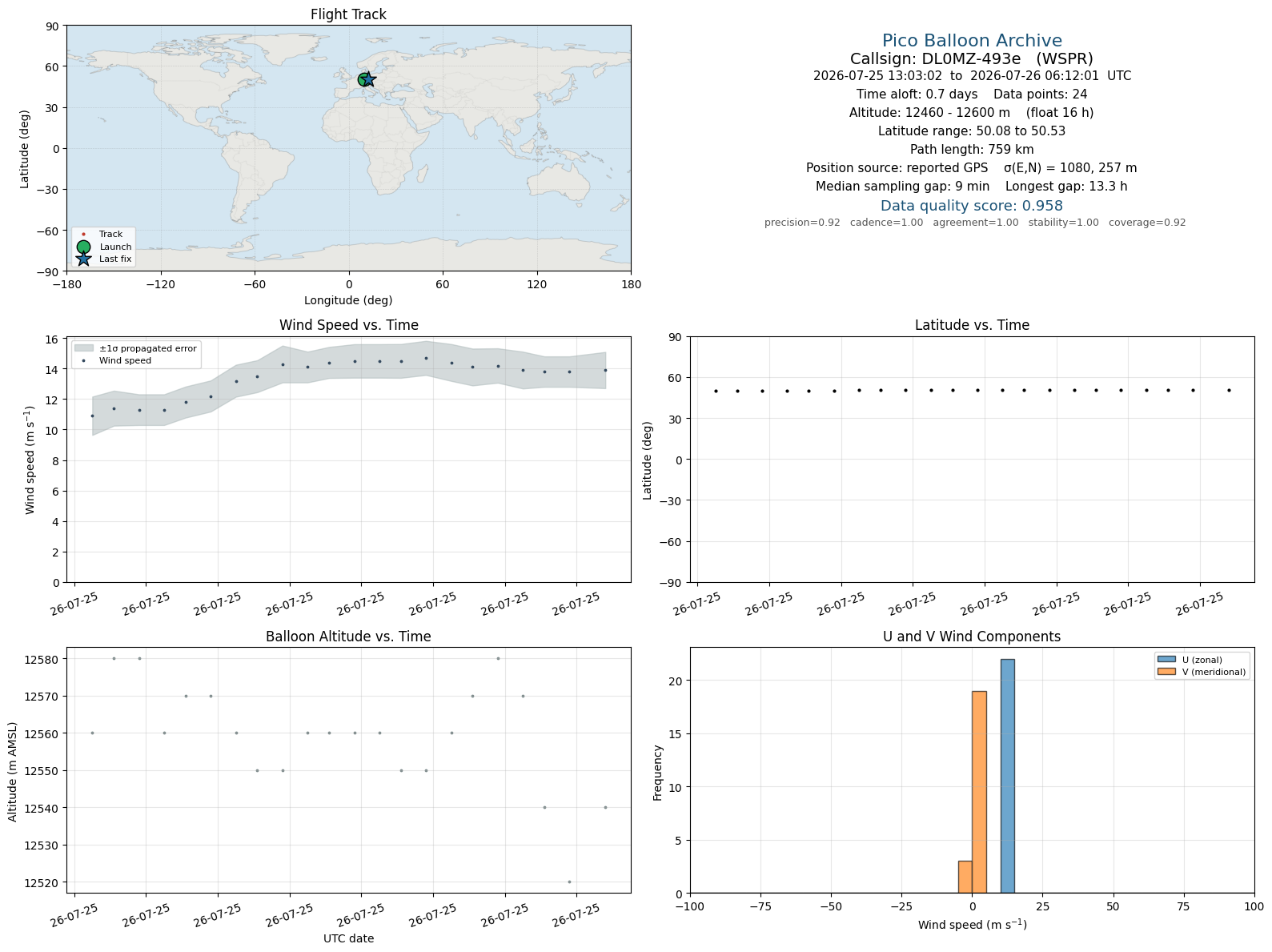Click the 'Balloon Altitude vs. Time' chart title
The height and width of the screenshot is (952, 1272).
[348, 637]
